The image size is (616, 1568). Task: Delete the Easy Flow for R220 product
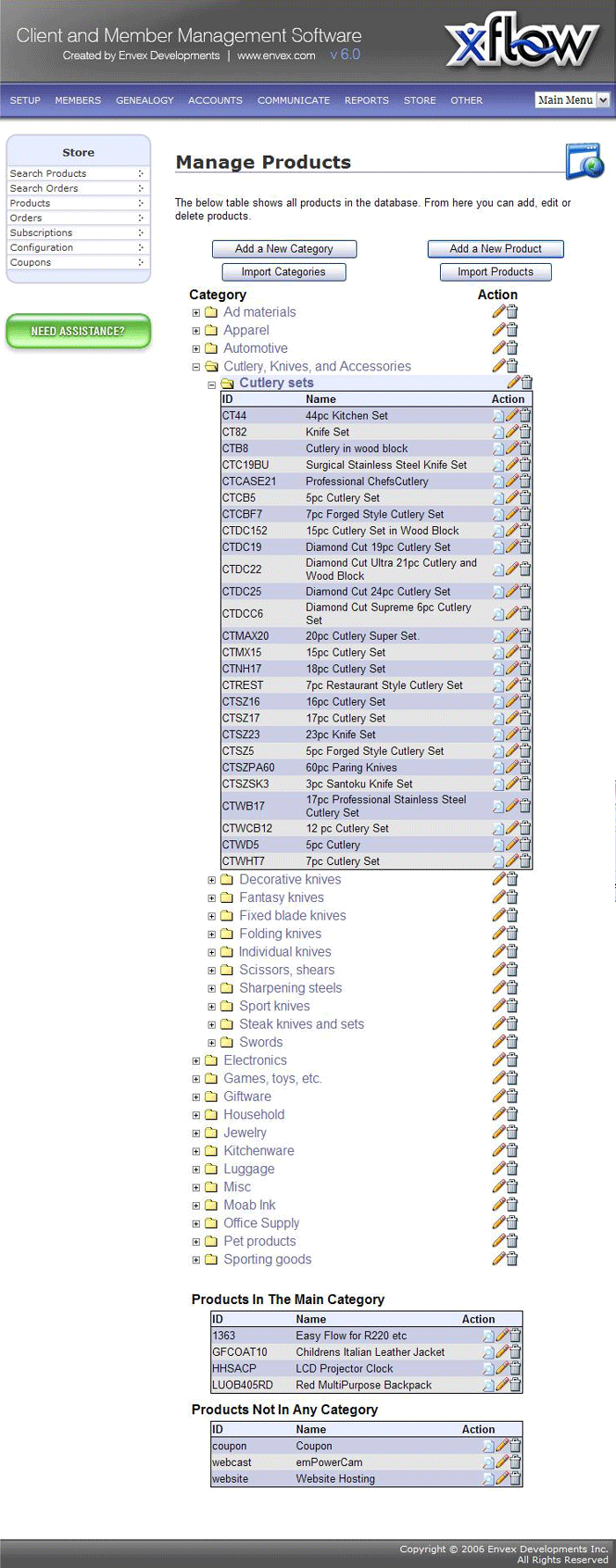[x=515, y=1336]
